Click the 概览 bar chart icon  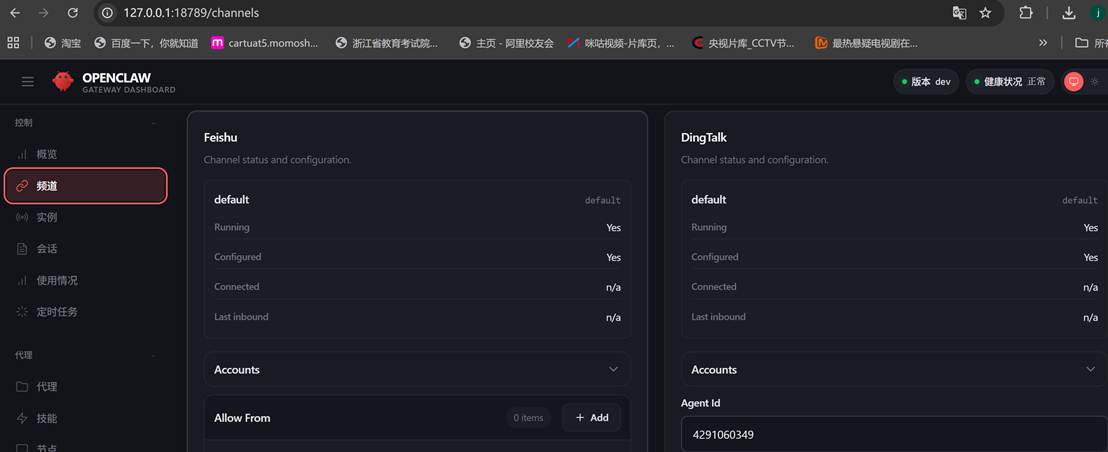coord(22,154)
